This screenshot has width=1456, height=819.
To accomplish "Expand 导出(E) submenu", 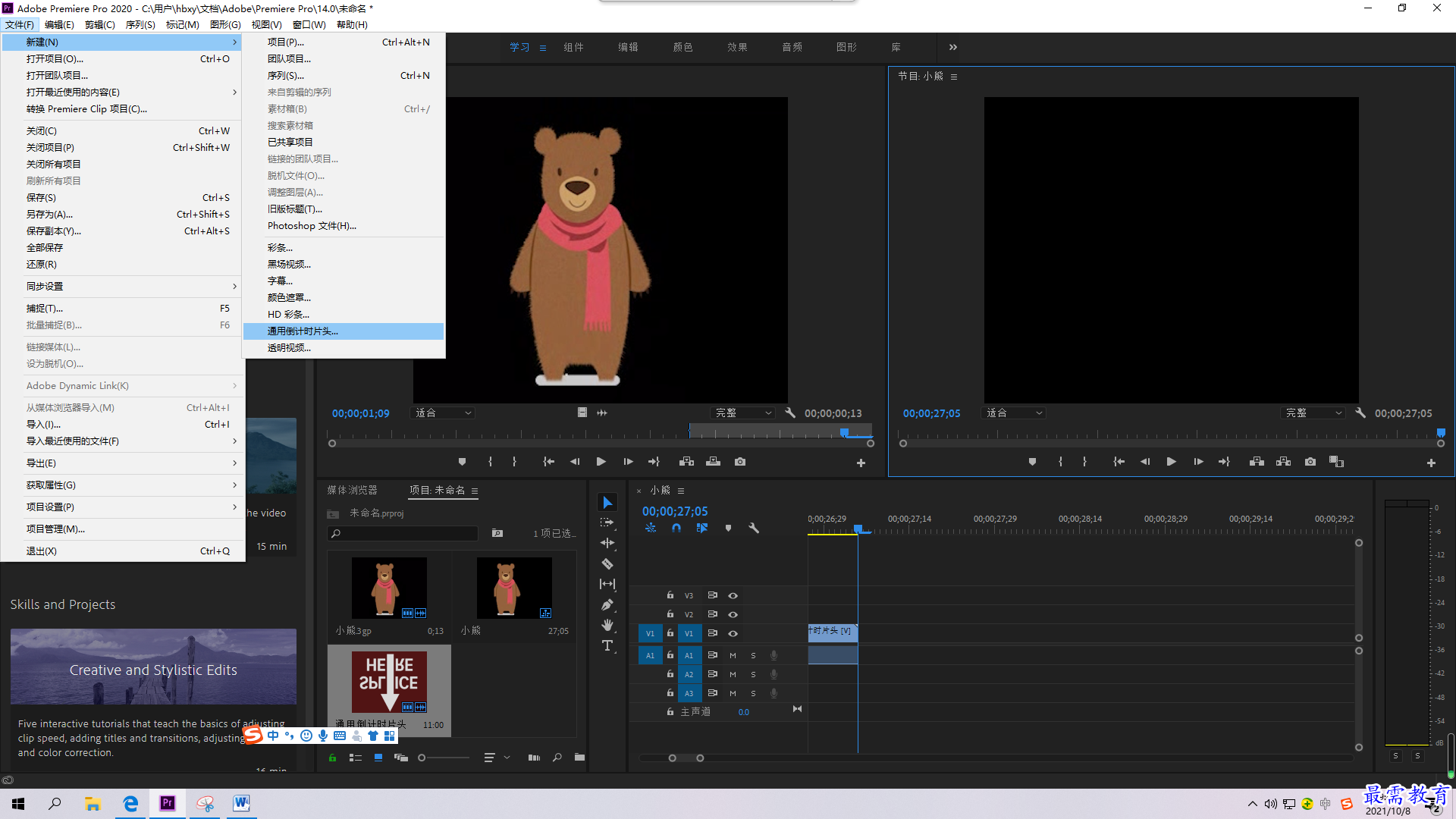I will (x=123, y=463).
